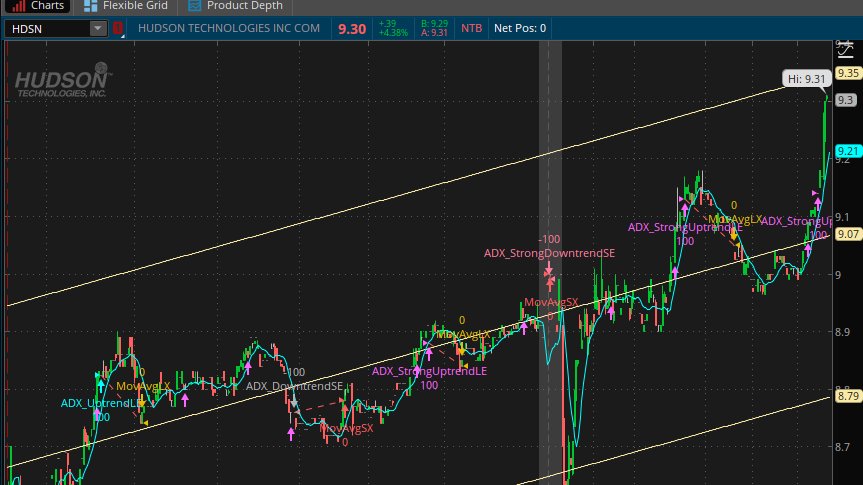
Task: Click the ADX_DowntrendSE strategy label
Action: coord(294,386)
